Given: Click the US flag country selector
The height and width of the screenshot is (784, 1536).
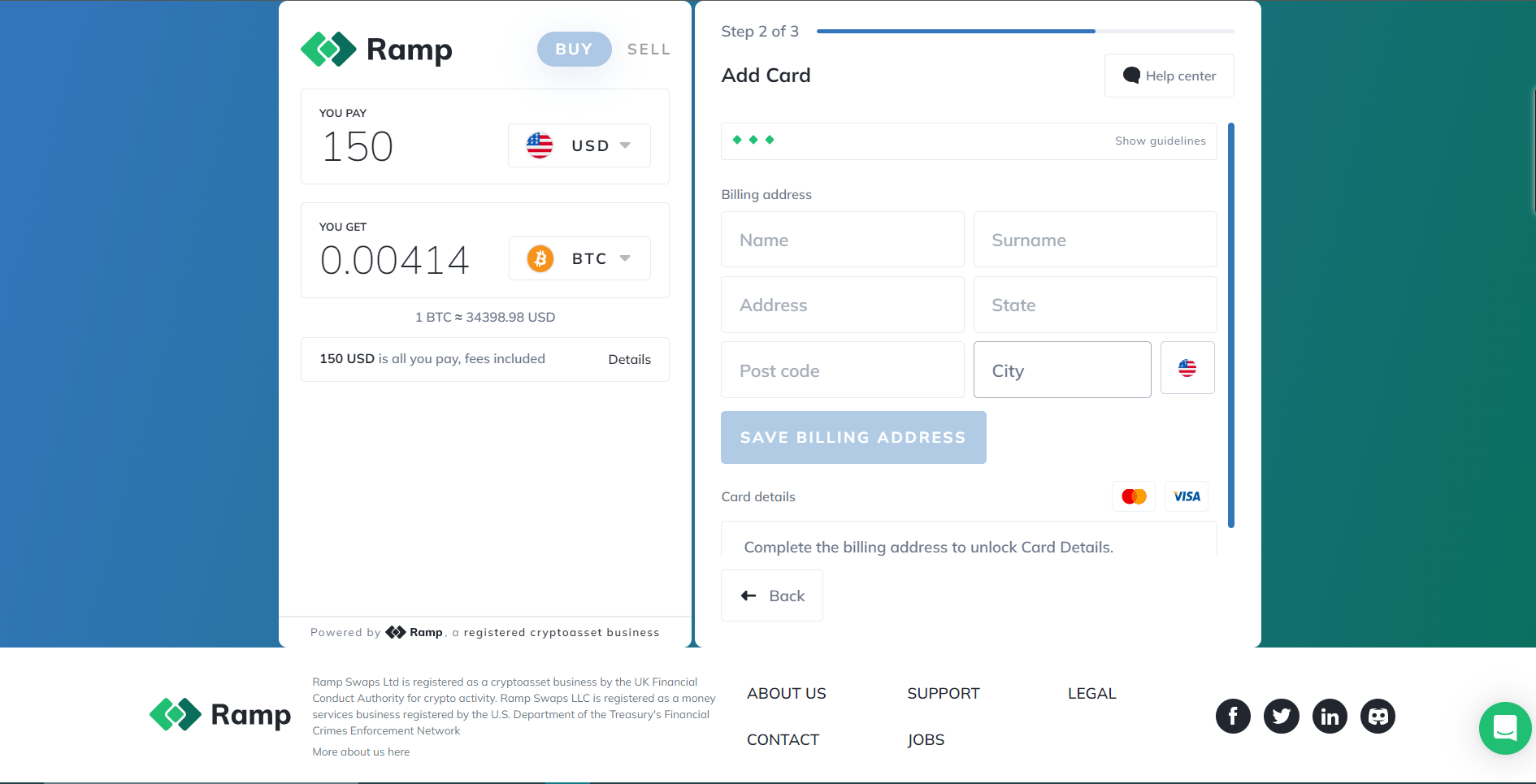Looking at the screenshot, I should 1187,368.
